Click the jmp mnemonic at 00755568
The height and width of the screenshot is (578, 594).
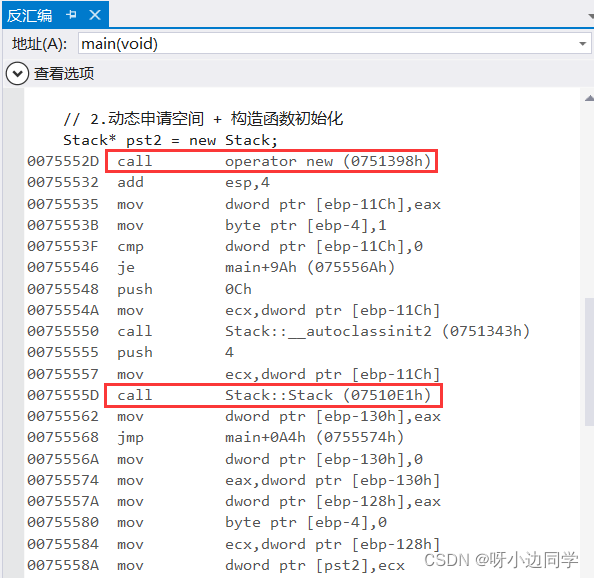(x=130, y=438)
